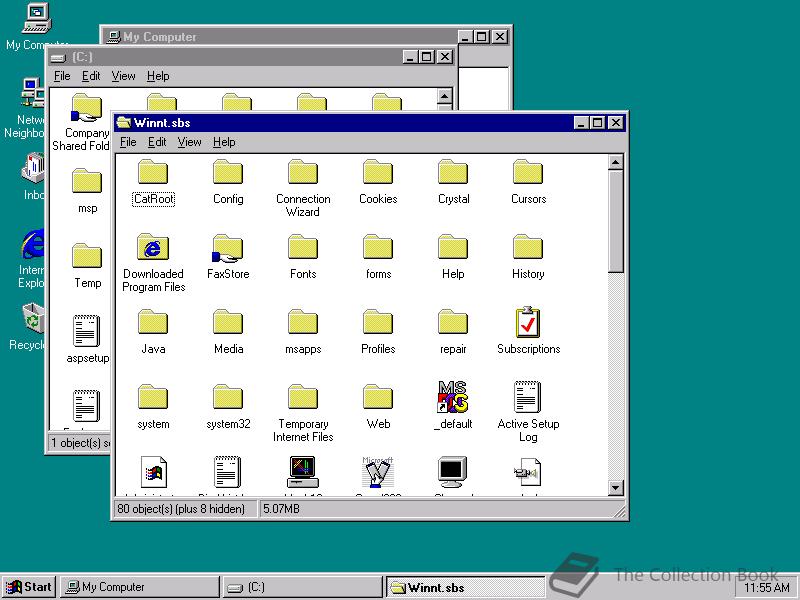Image resolution: width=800 pixels, height=600 pixels.
Task: Select the Temporary Internet Files folder
Action: [x=303, y=413]
